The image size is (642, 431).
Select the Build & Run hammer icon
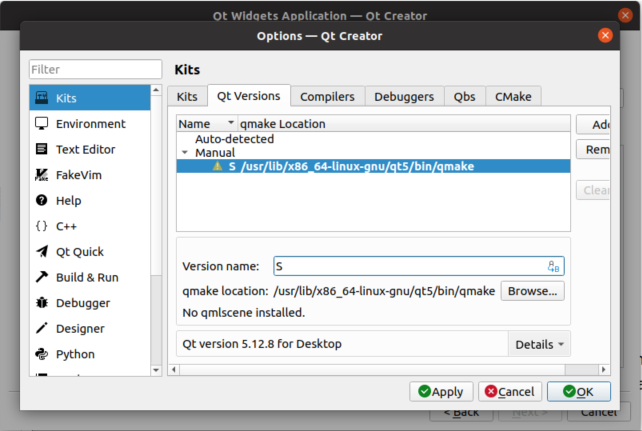coord(41,277)
